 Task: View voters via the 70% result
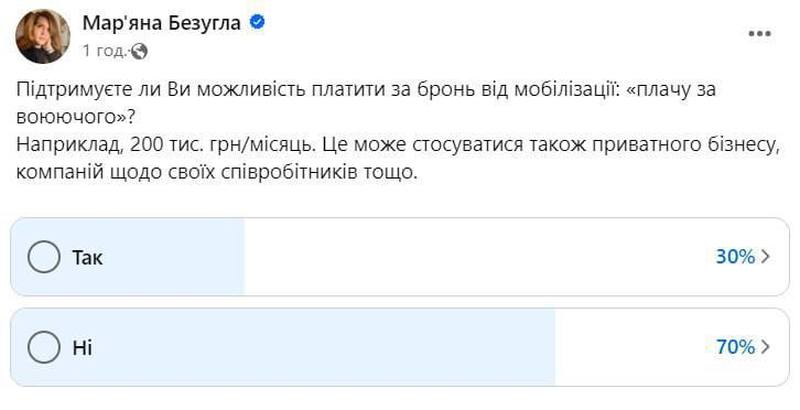[x=735, y=347]
